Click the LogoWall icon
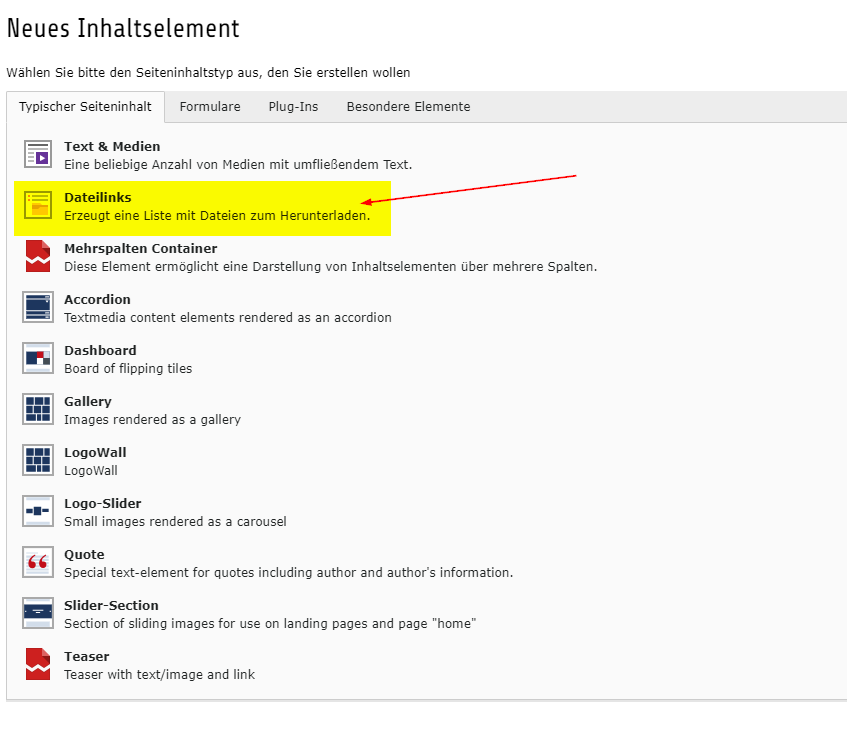The image size is (847, 745). pyautogui.click(x=38, y=461)
